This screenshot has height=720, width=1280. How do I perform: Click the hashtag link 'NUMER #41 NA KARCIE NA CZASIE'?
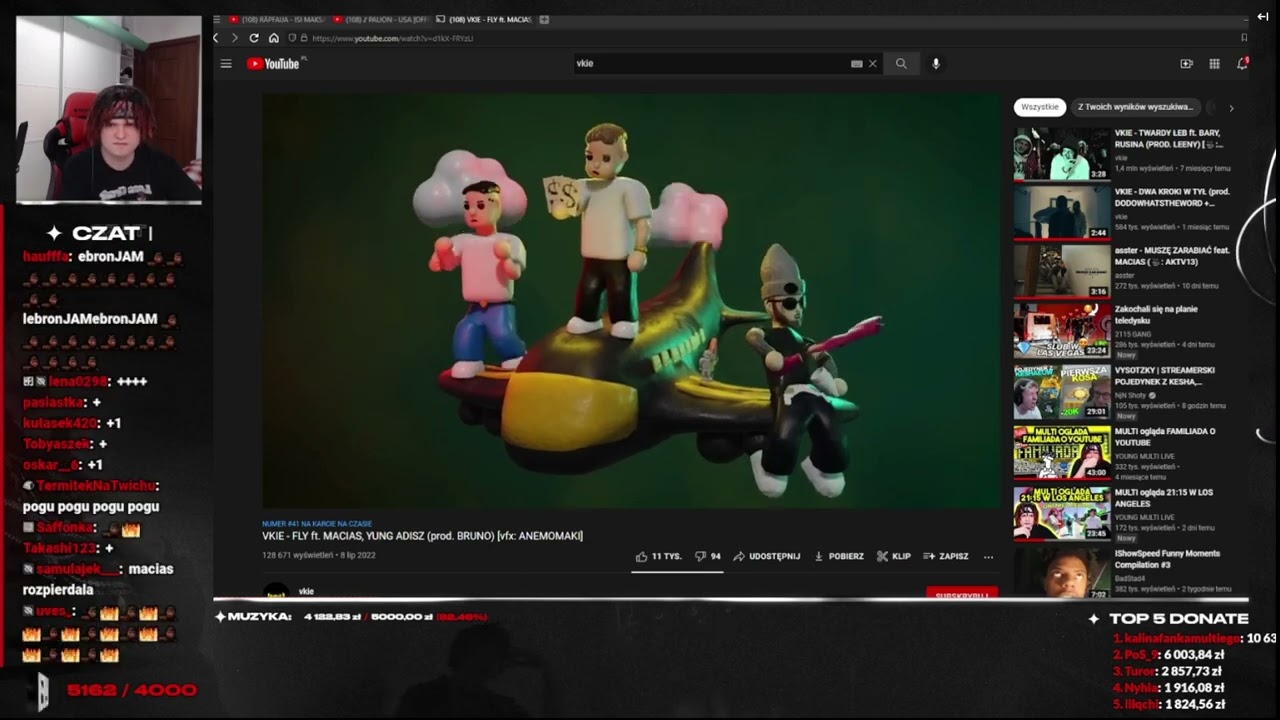pyautogui.click(x=317, y=523)
